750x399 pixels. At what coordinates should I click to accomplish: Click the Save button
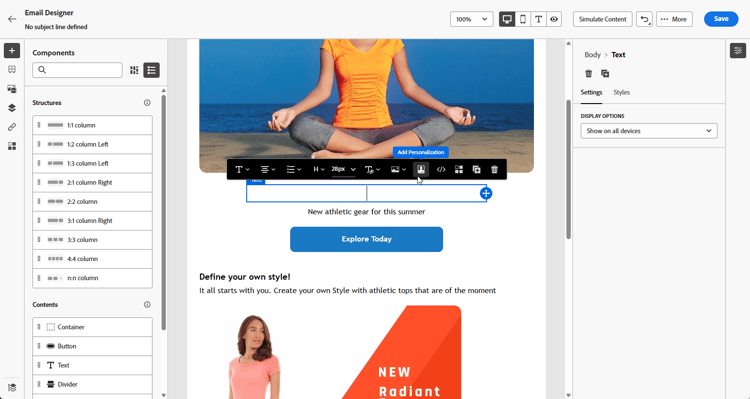(x=721, y=19)
